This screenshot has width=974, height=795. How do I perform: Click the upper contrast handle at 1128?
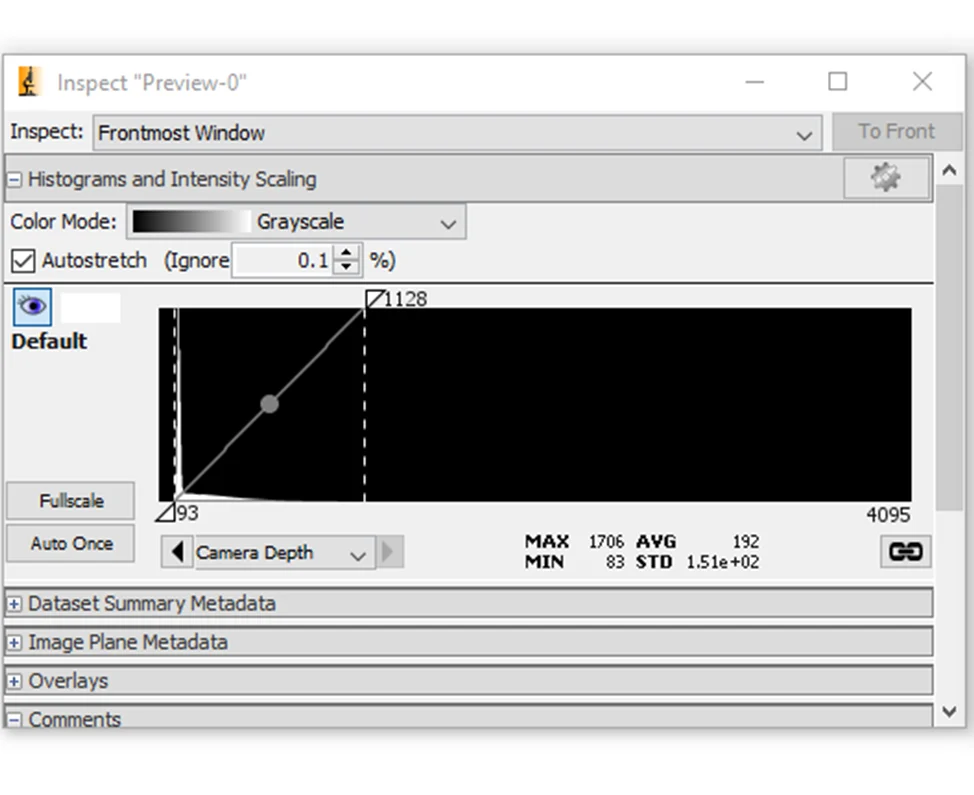point(375,299)
